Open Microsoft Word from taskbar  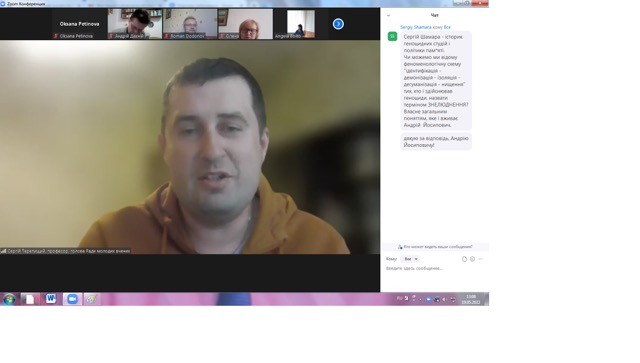[x=51, y=299]
